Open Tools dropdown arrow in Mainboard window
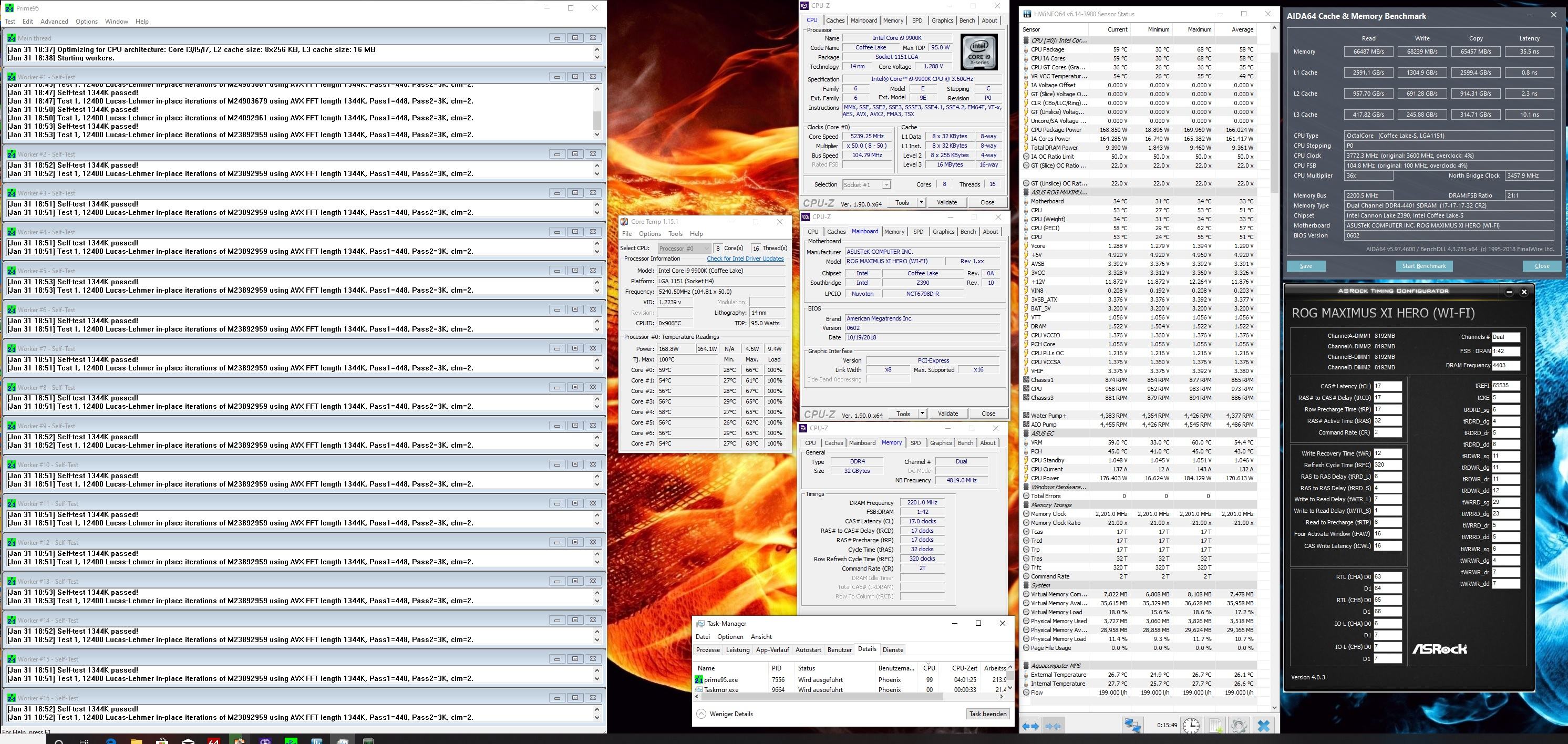This screenshot has height=744, width=1568. coord(922,414)
